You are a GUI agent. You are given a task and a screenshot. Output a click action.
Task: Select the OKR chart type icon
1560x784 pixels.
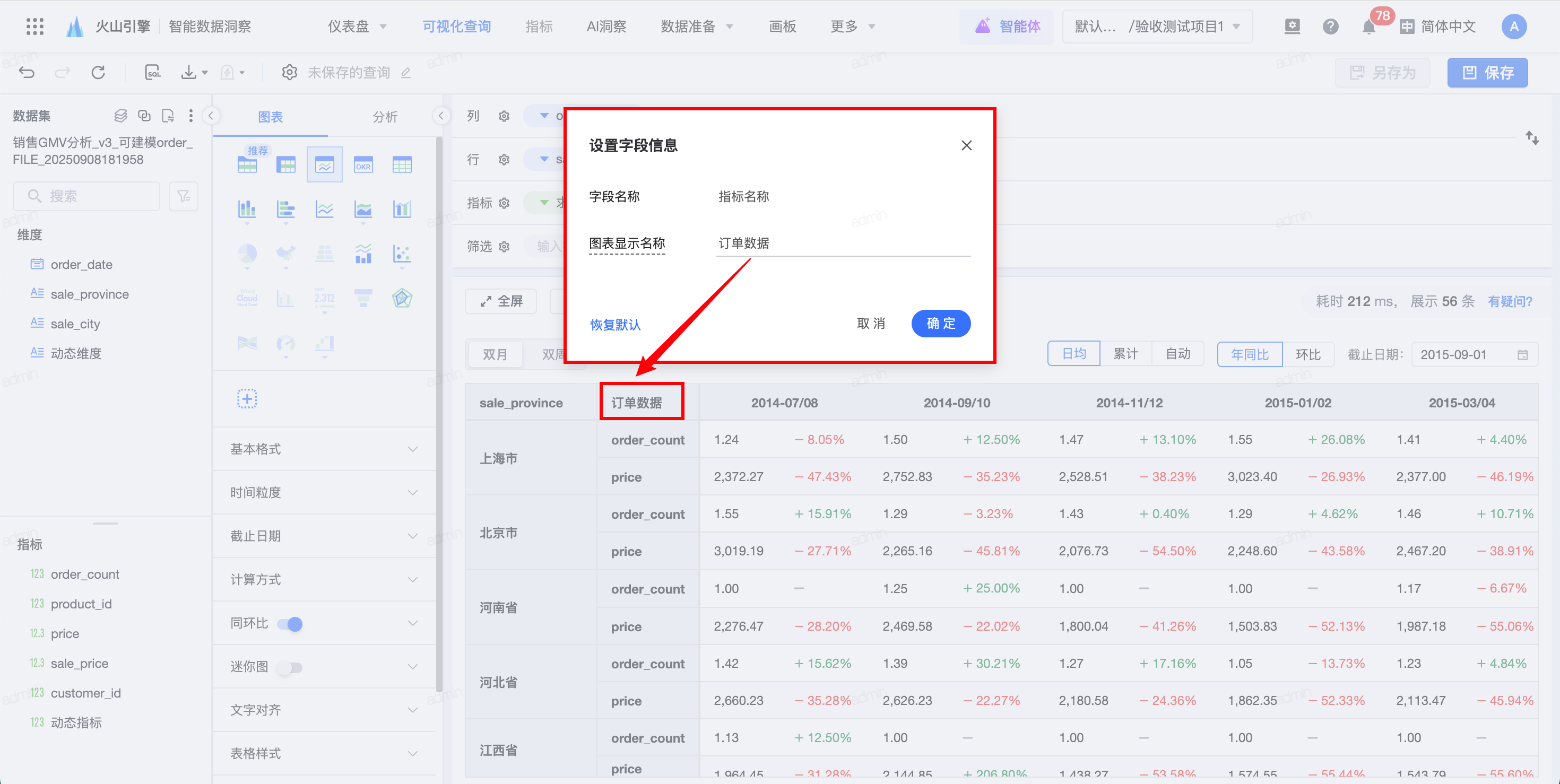[363, 164]
